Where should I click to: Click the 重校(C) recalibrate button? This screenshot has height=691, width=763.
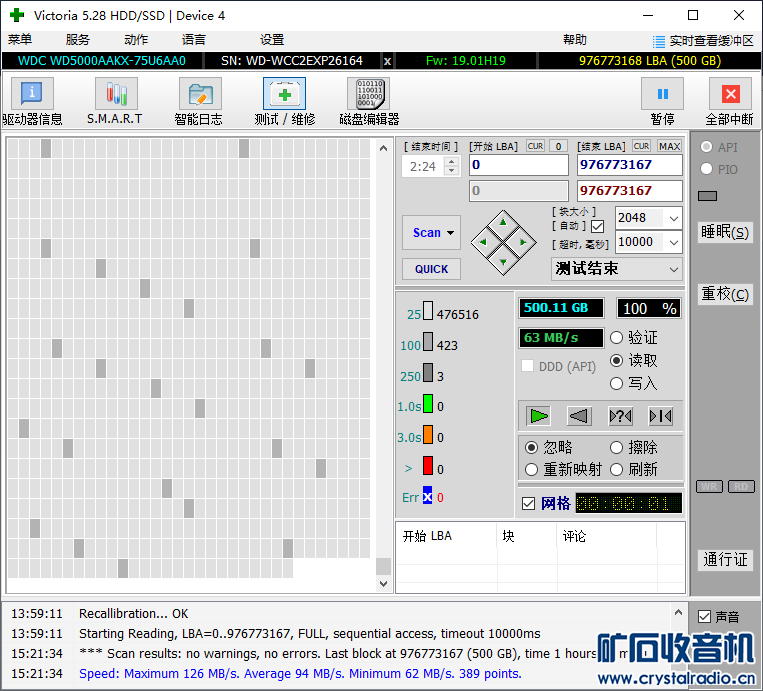[725, 294]
